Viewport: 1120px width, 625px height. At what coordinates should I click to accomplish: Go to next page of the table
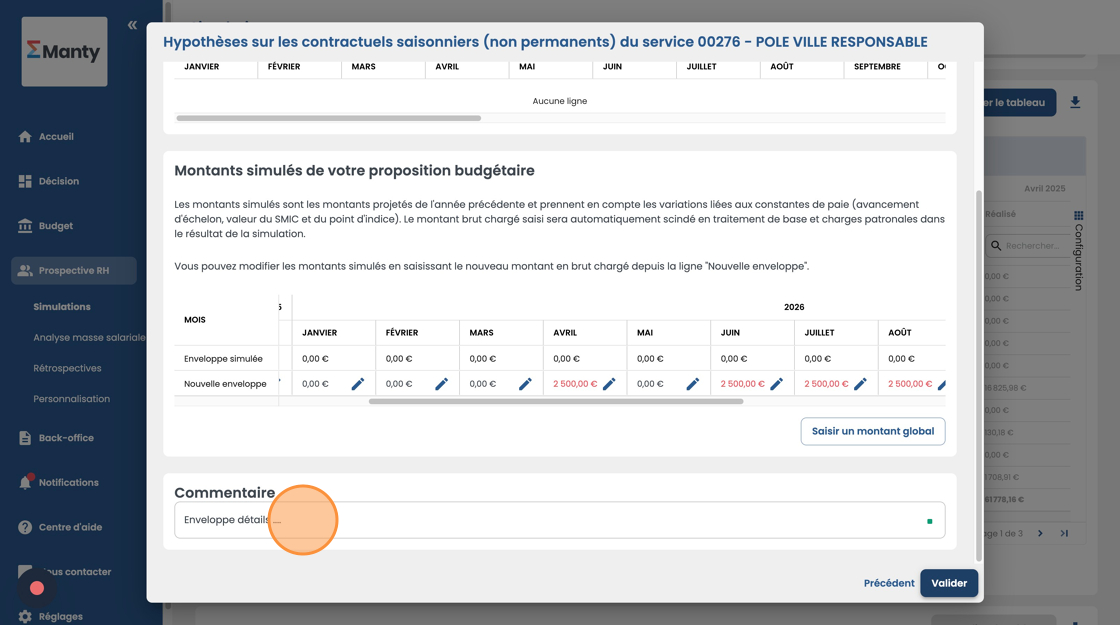[x=1040, y=533]
